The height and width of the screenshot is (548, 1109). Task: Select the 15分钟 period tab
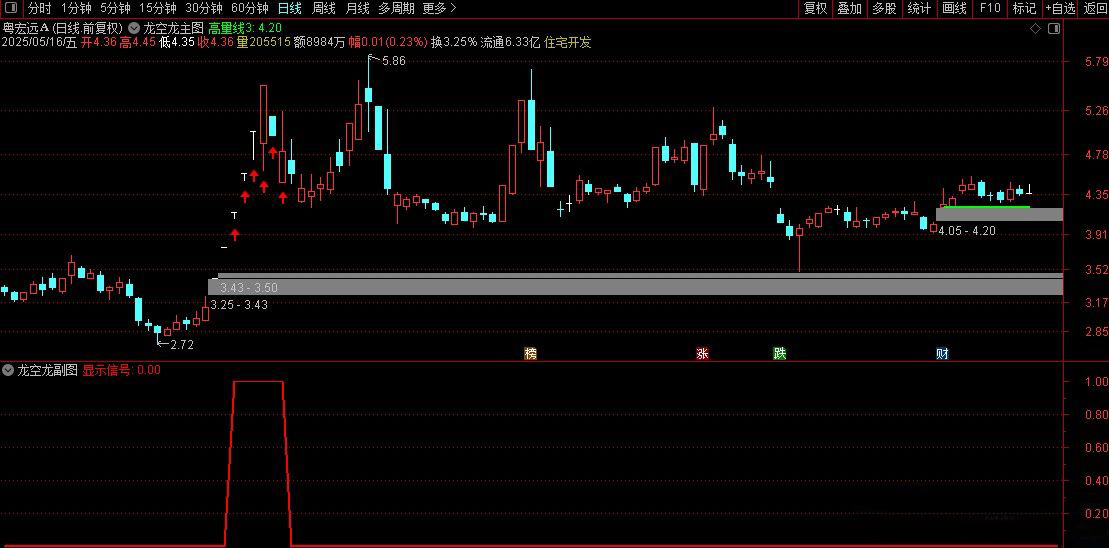[157, 8]
